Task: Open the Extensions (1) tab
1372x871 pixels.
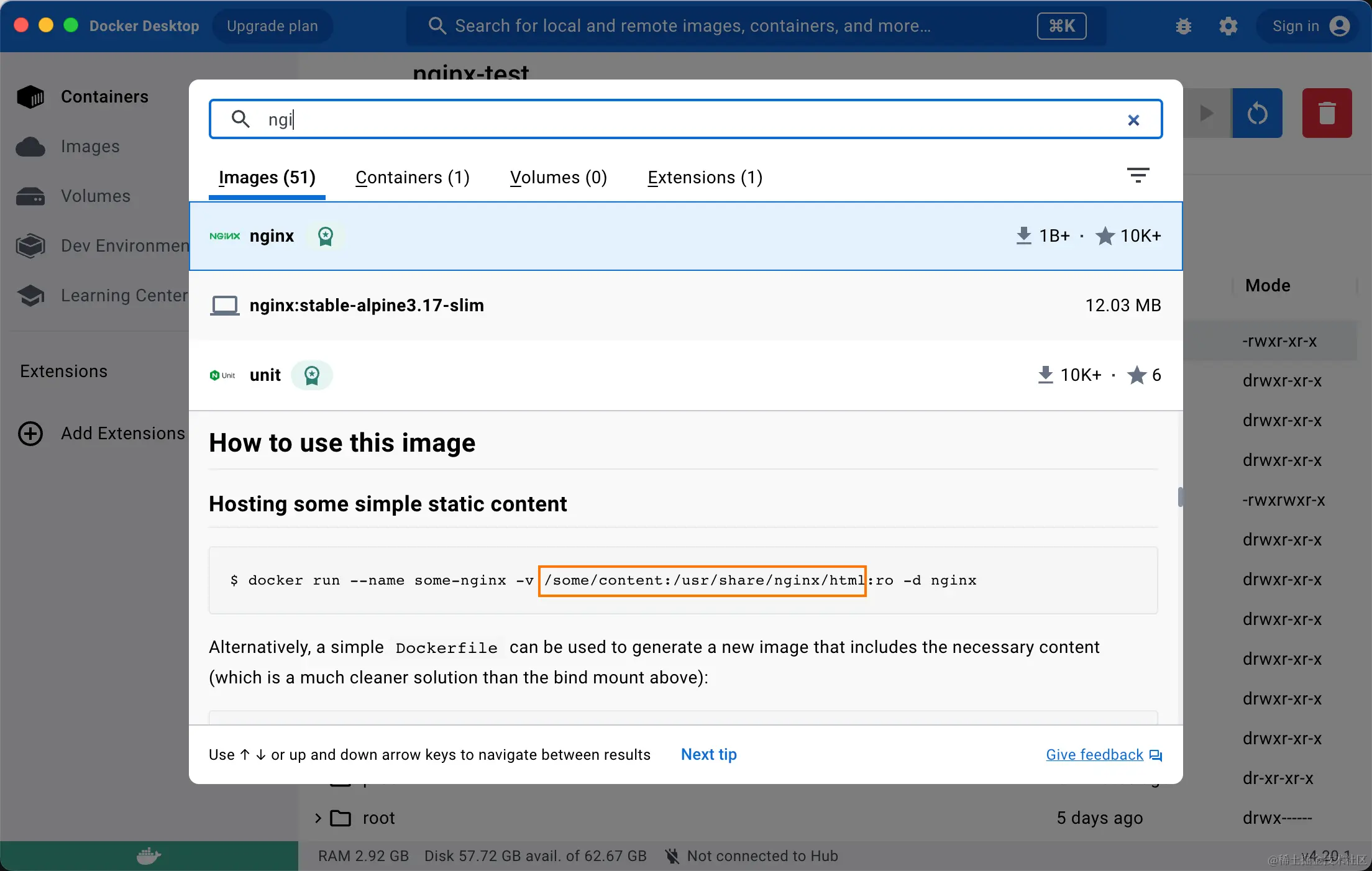Action: [705, 178]
